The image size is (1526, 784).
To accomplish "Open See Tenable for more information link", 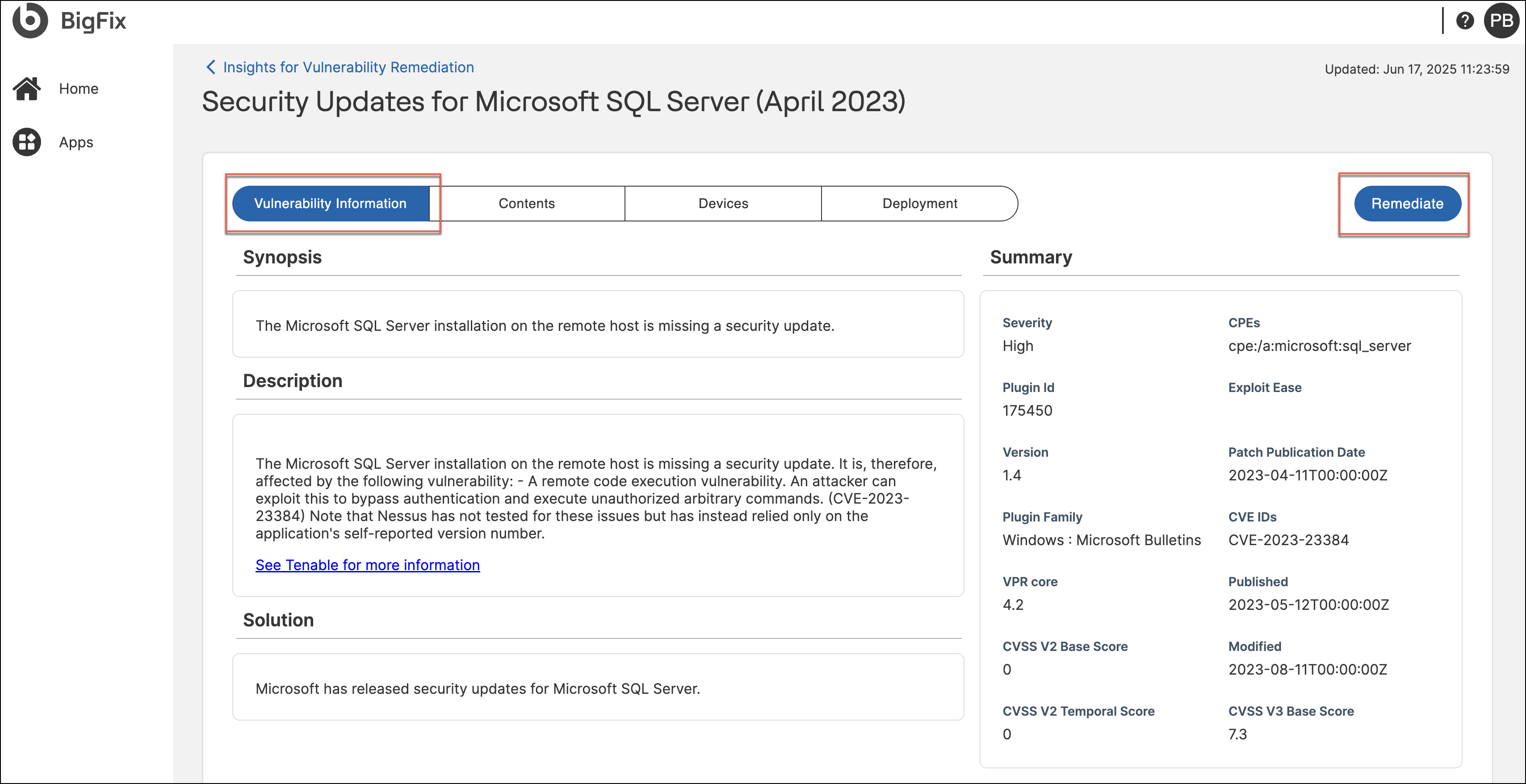I will tap(367, 565).
